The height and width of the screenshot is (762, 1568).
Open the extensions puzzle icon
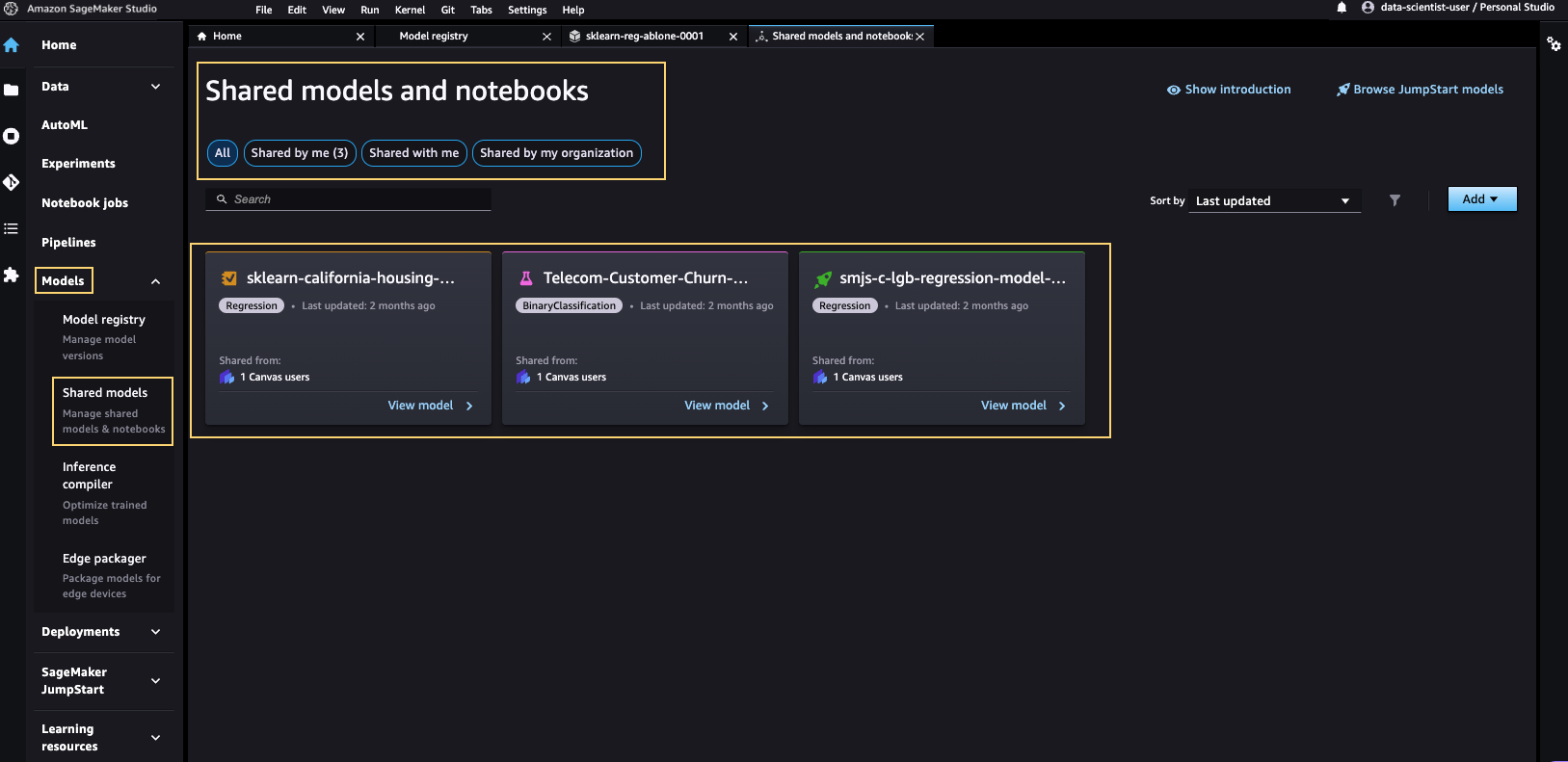[12, 275]
